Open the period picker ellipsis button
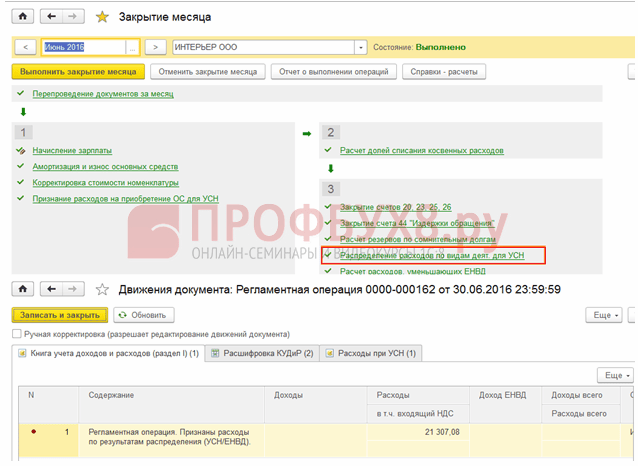 (132, 48)
